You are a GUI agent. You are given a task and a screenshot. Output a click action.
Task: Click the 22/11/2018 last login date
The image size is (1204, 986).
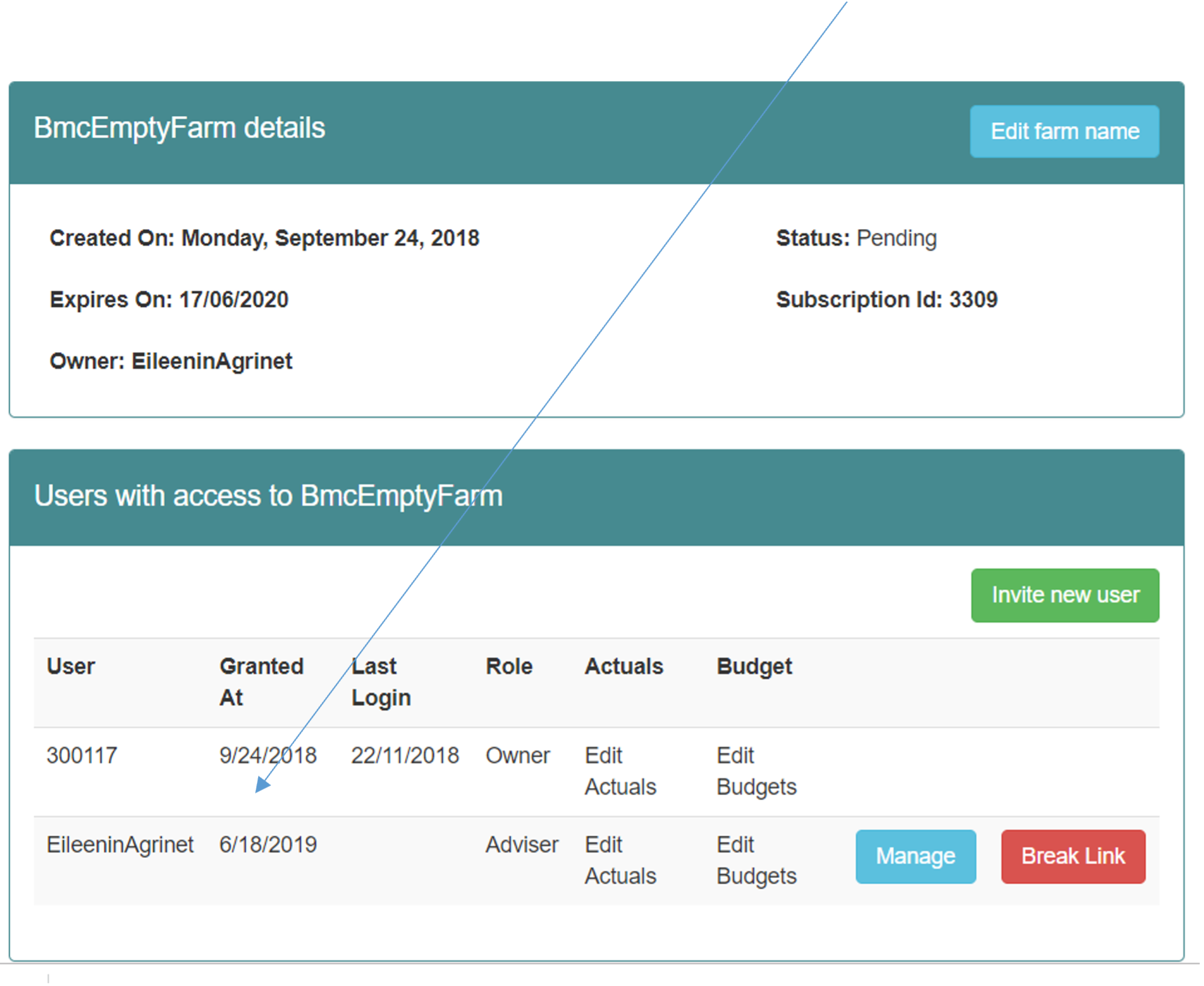click(405, 755)
